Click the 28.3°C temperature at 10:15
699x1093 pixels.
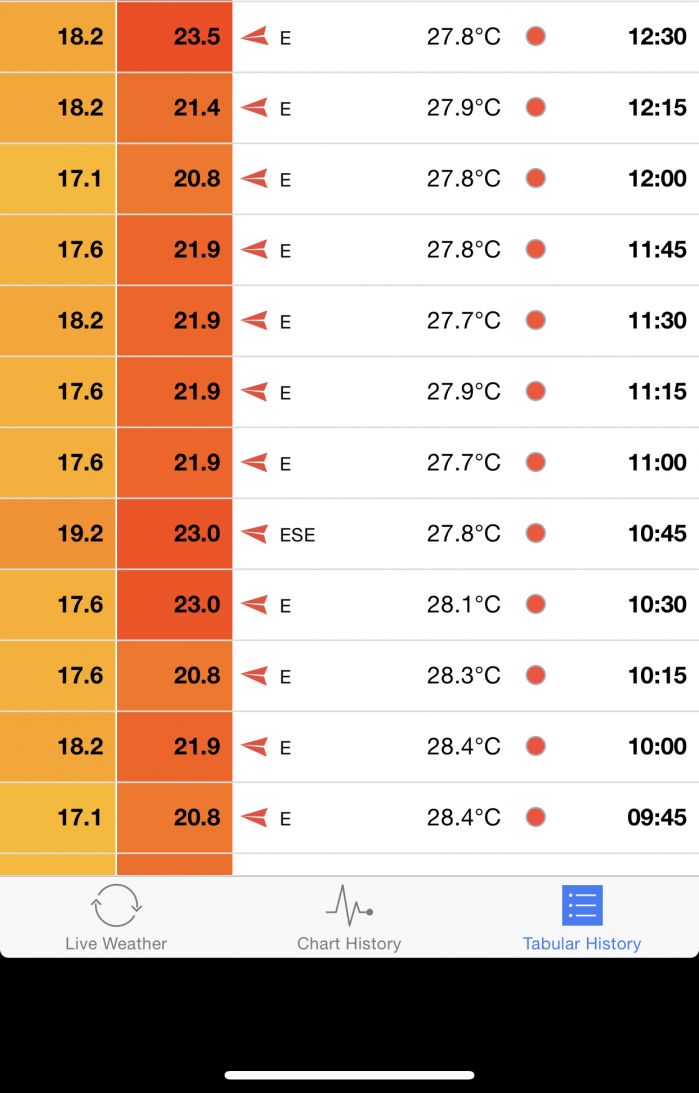pyautogui.click(x=463, y=676)
